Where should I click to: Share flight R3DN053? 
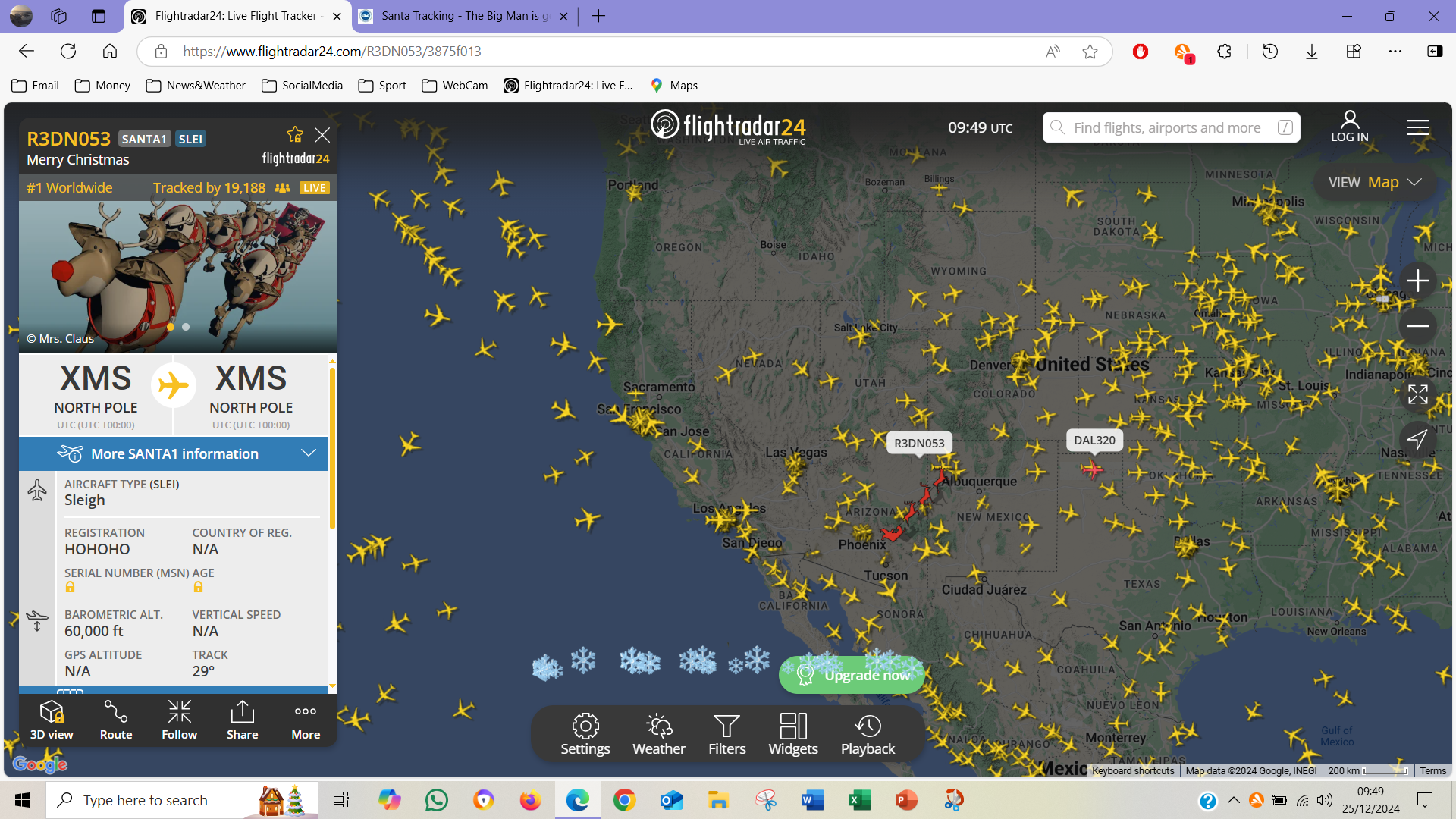pyautogui.click(x=242, y=720)
